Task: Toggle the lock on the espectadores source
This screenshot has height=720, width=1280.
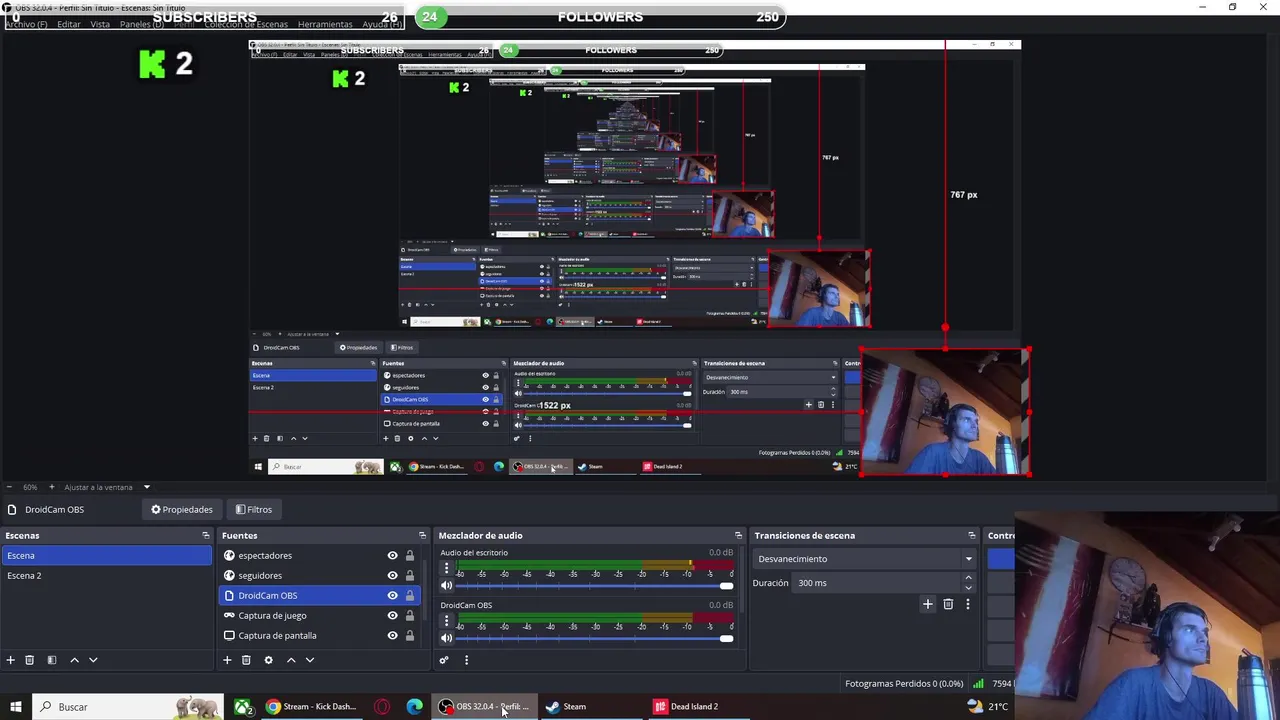Action: tap(409, 556)
